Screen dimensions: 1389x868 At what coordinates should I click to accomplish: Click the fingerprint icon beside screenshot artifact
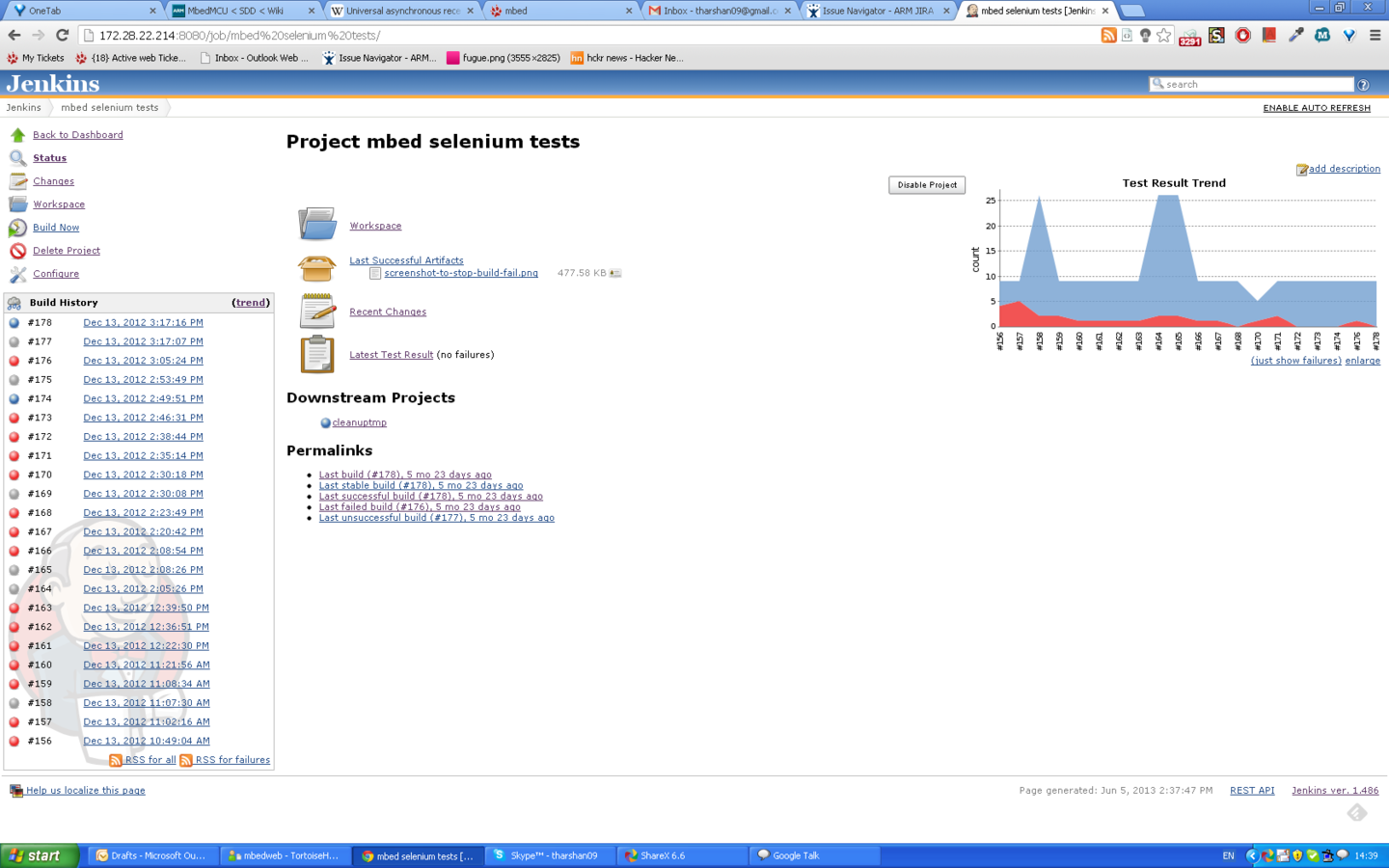click(615, 274)
